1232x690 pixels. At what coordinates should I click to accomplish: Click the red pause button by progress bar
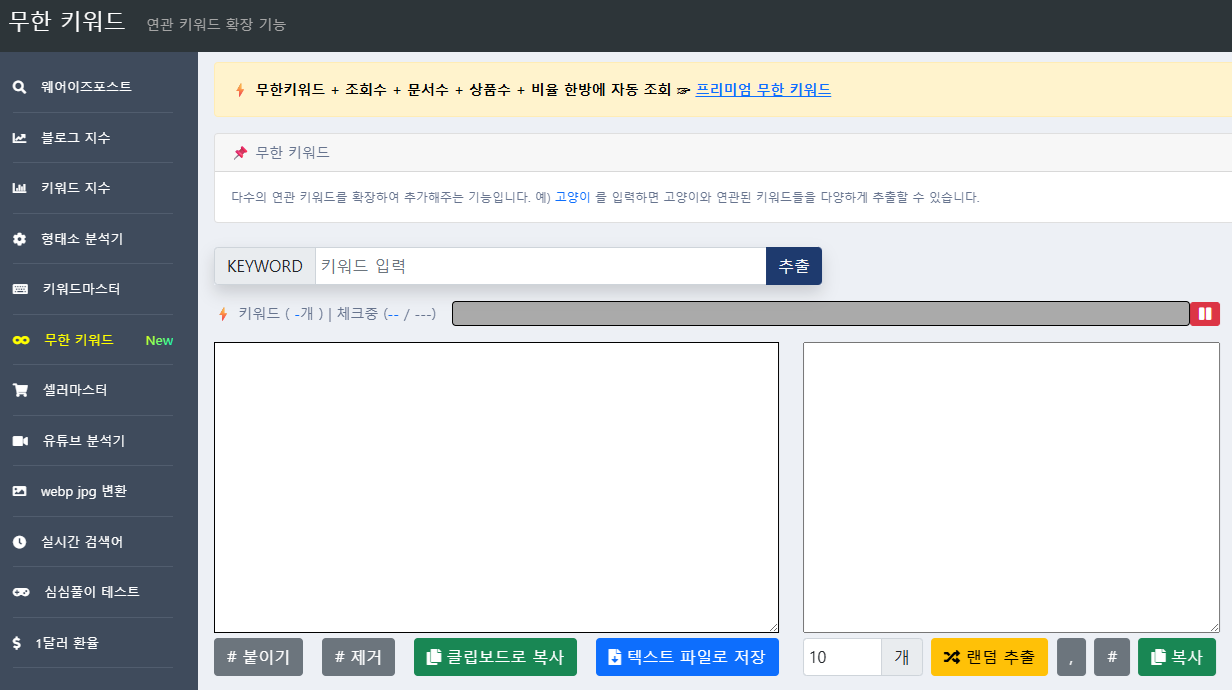[x=1205, y=314]
